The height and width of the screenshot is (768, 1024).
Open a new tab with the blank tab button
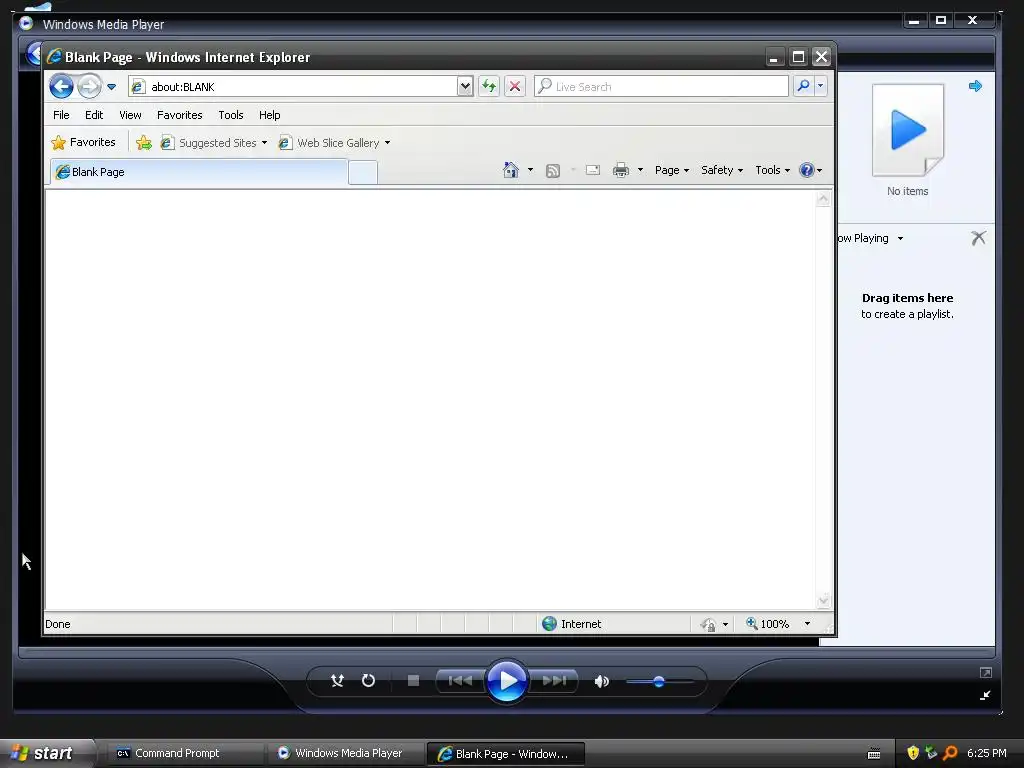pos(362,172)
